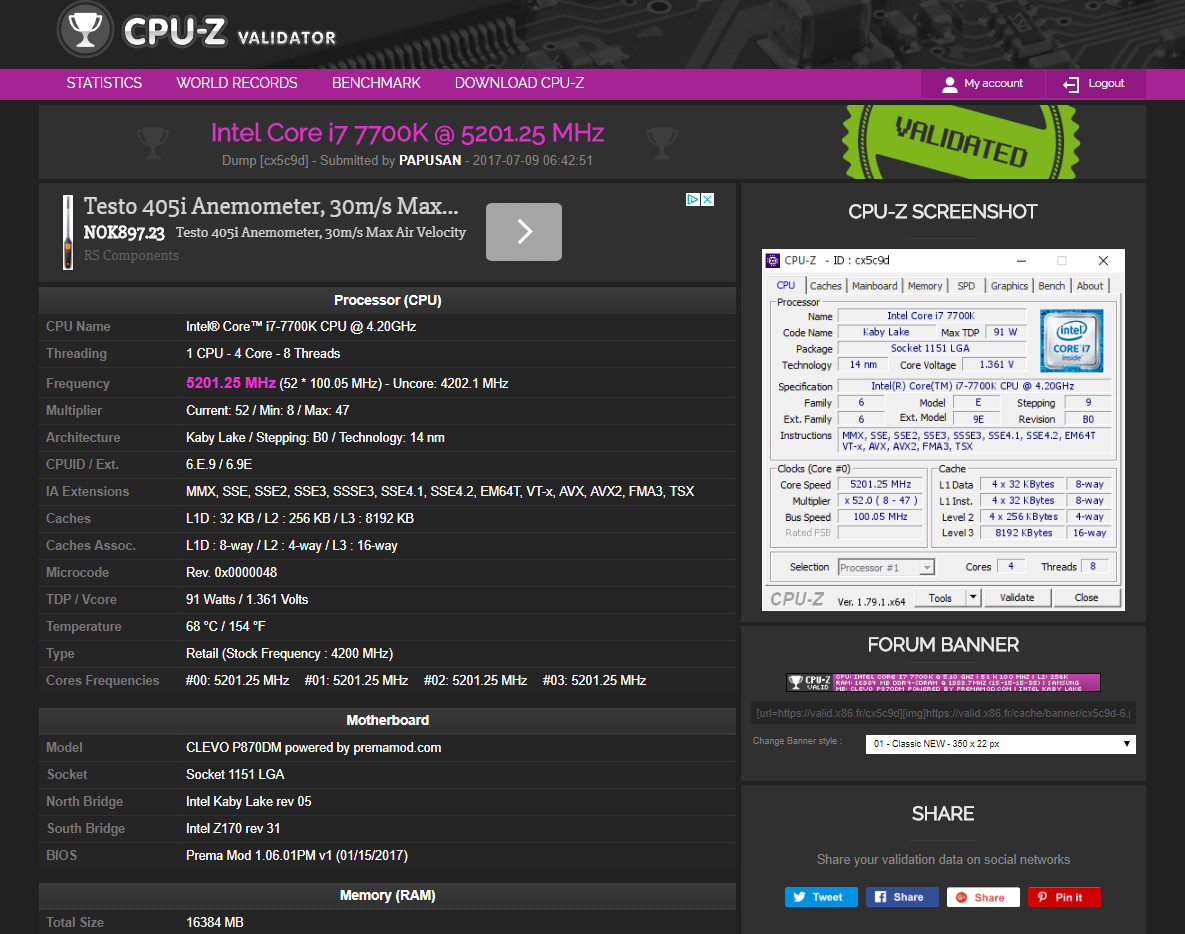Open the Change Banner style dropdown
Screen dimensions: 1185x934
click(1000, 744)
